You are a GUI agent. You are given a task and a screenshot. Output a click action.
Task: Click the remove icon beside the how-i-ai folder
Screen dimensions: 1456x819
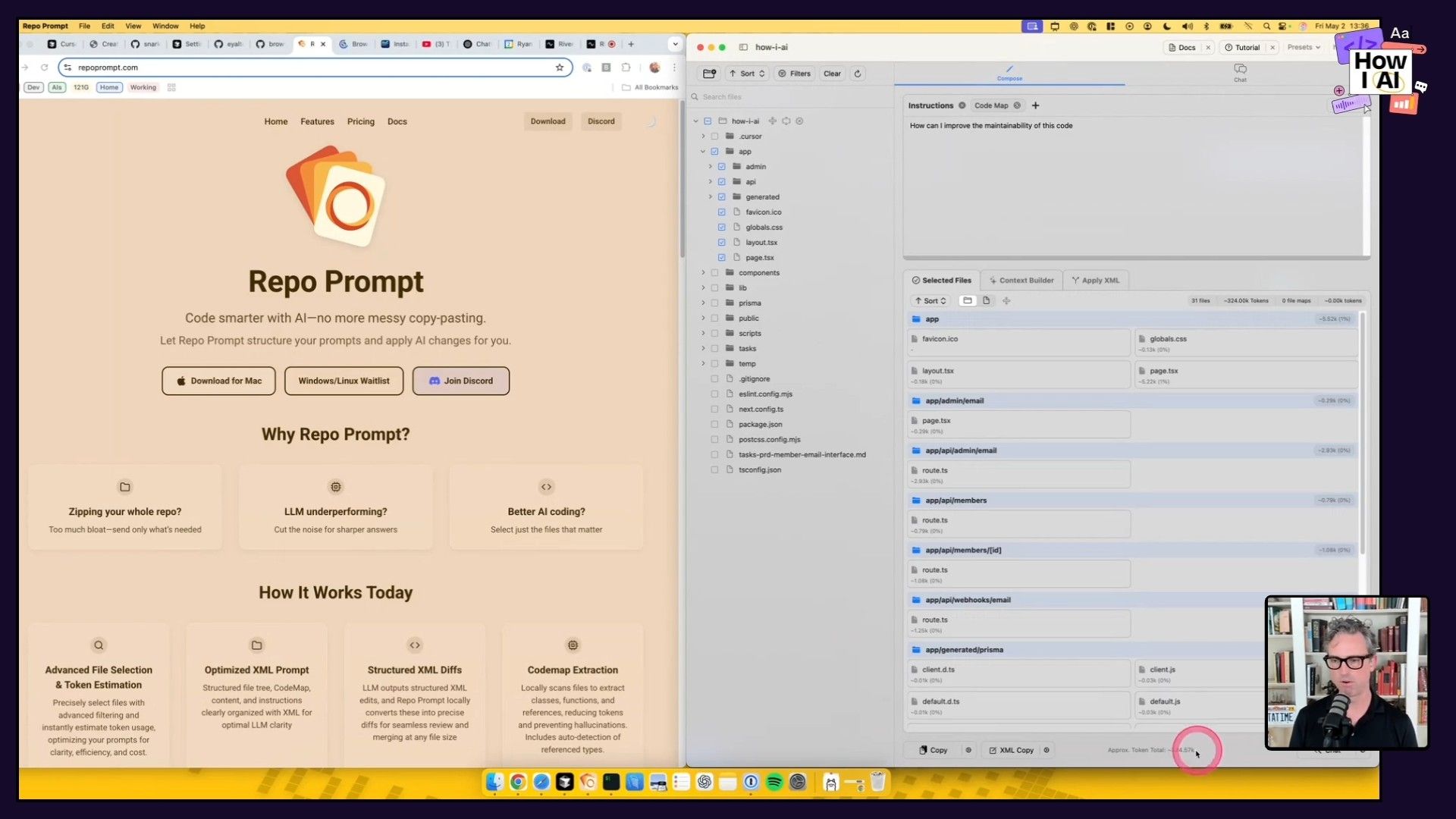pos(799,121)
